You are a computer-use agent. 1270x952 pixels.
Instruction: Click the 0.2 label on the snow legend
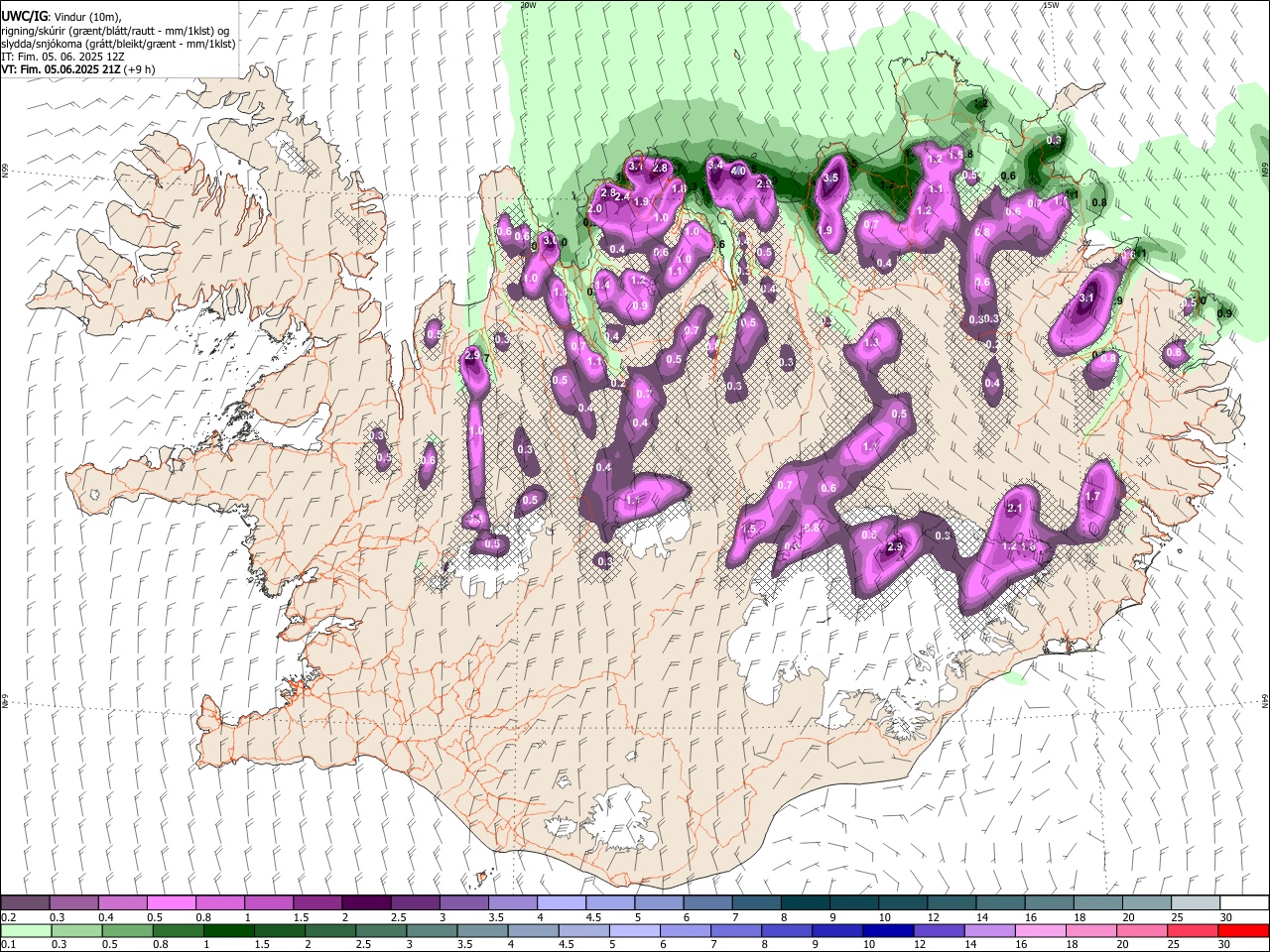point(8,917)
